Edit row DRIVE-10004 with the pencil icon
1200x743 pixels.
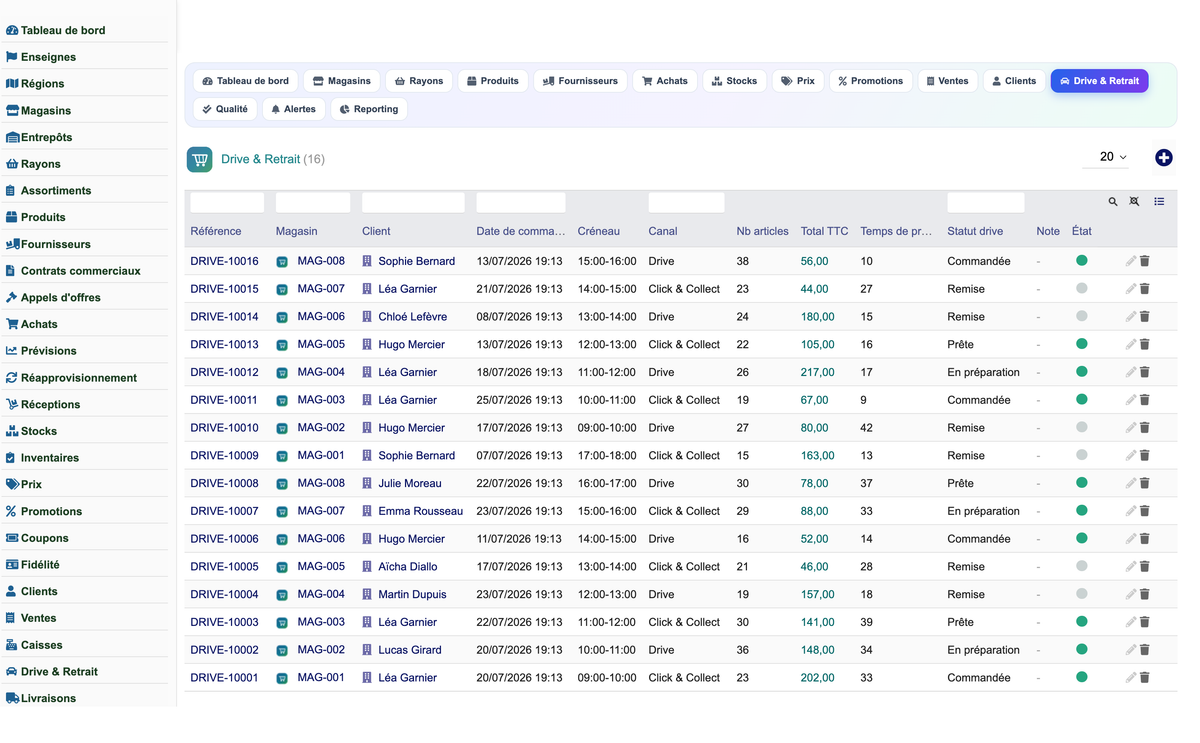pos(1130,594)
